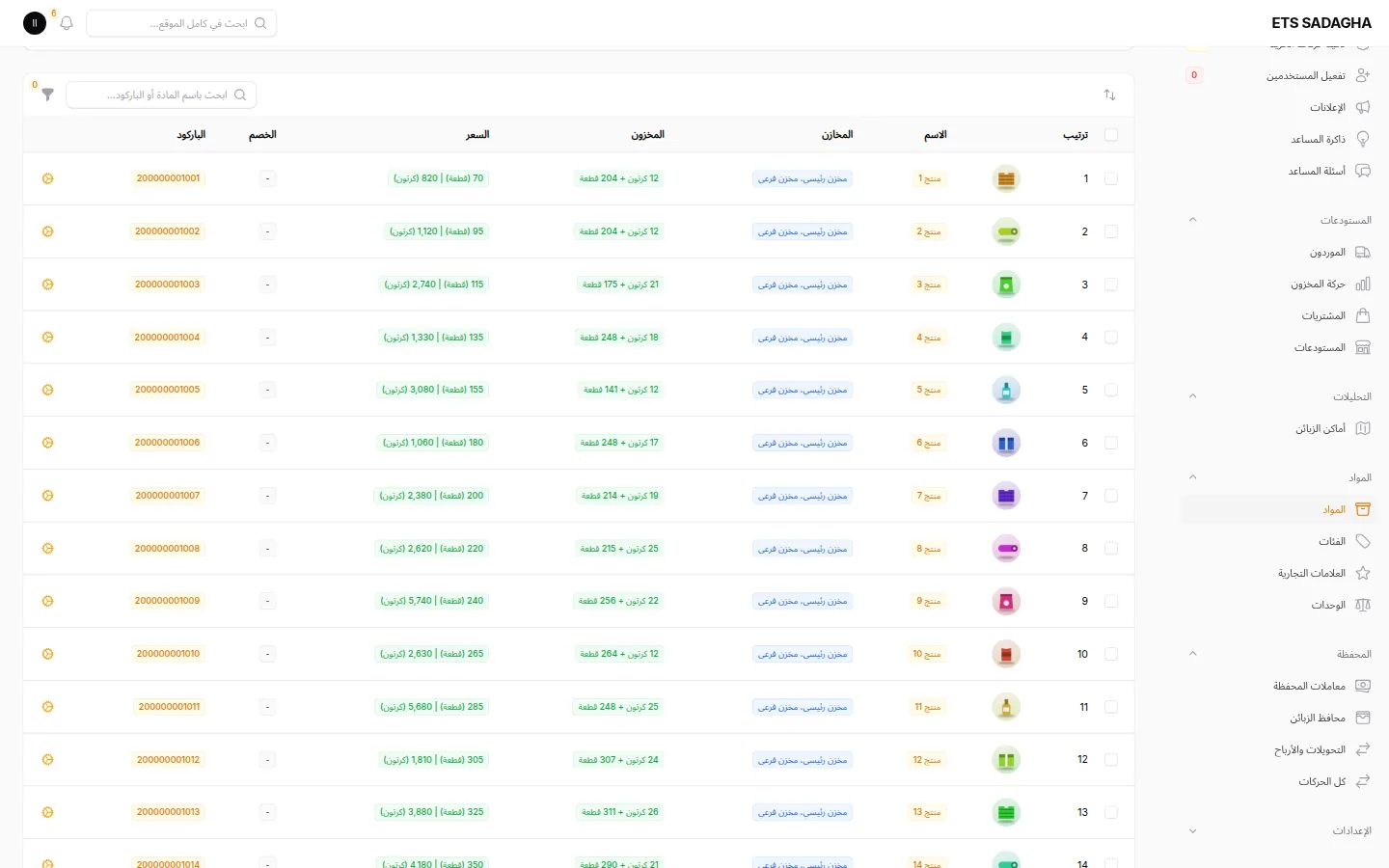This screenshot has width=1389, height=868.
Task: Click the ETS SADAGHA logo
Action: tap(1321, 23)
